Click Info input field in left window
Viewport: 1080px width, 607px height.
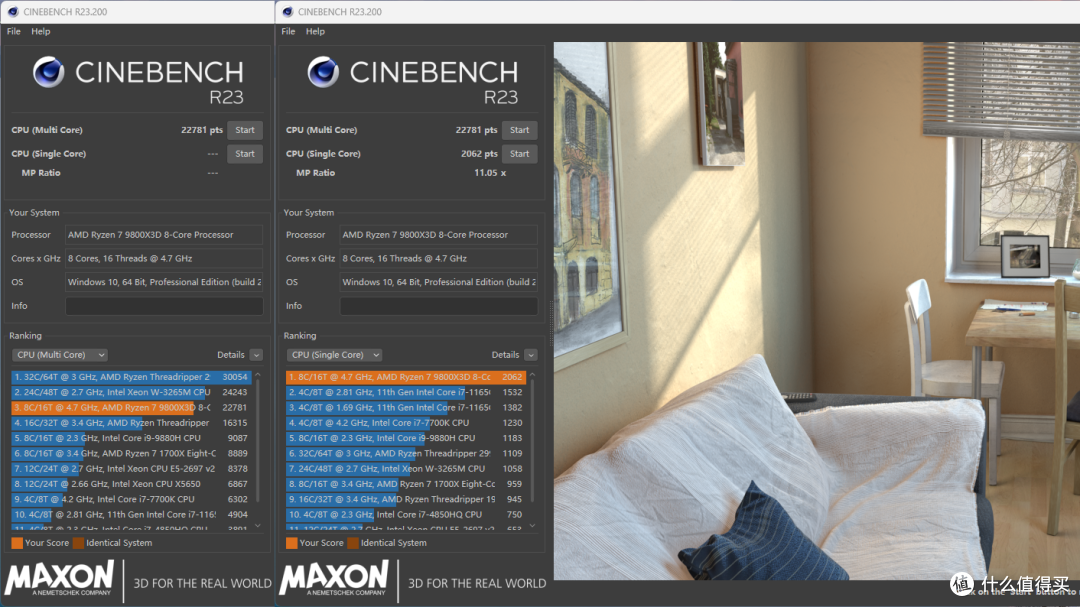click(x=164, y=306)
